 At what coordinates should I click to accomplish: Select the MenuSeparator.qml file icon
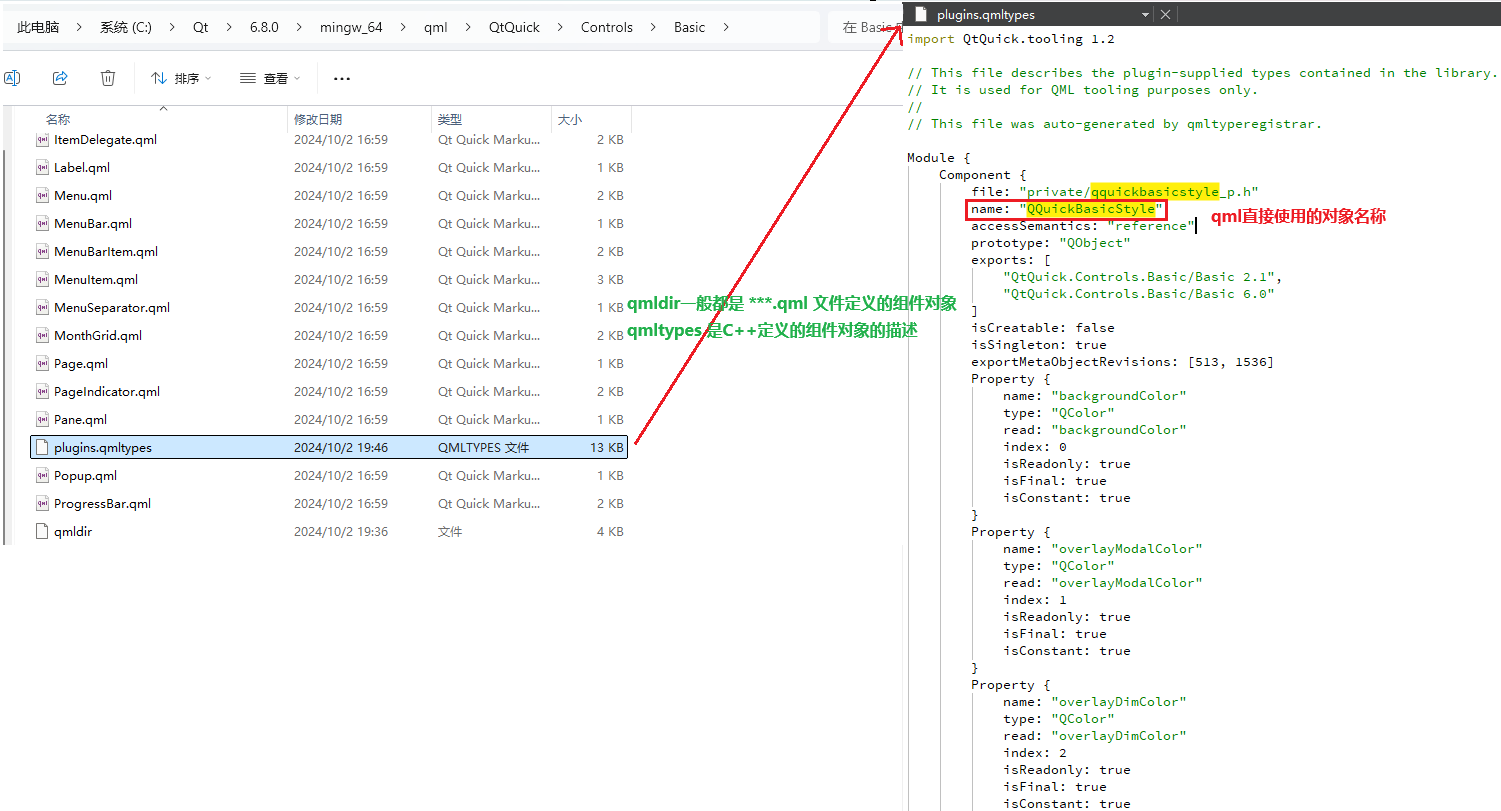42,307
